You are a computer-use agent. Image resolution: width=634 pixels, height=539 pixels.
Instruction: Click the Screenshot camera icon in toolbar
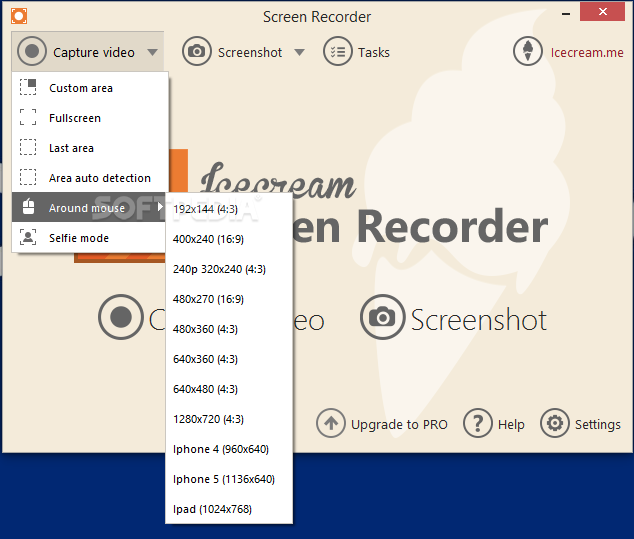tap(197, 51)
